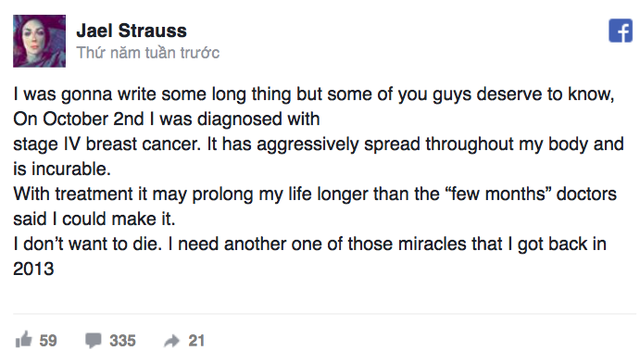Click the line starting "I was gonna write"
This screenshot has width=640, height=363.
[313, 95]
